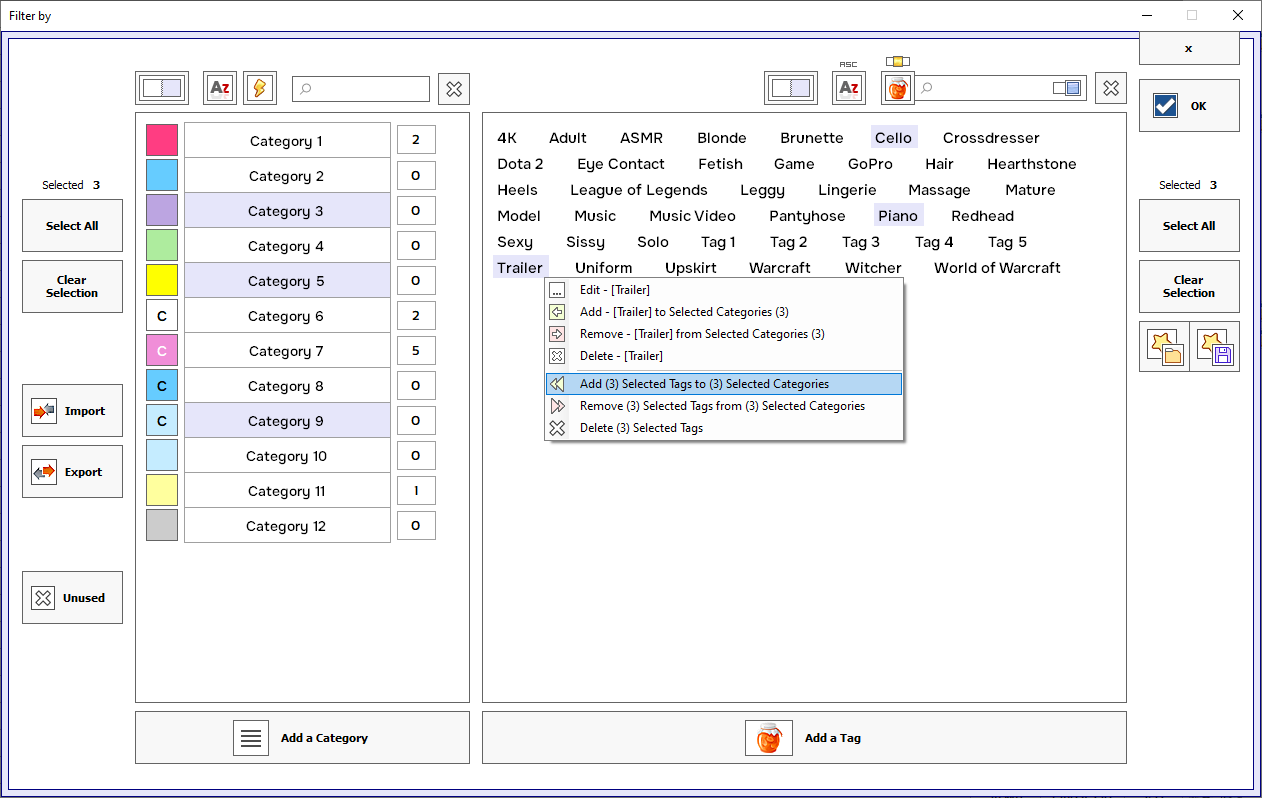Image resolution: width=1262 pixels, height=798 pixels.
Task: Select the Category 7 row
Action: click(287, 351)
